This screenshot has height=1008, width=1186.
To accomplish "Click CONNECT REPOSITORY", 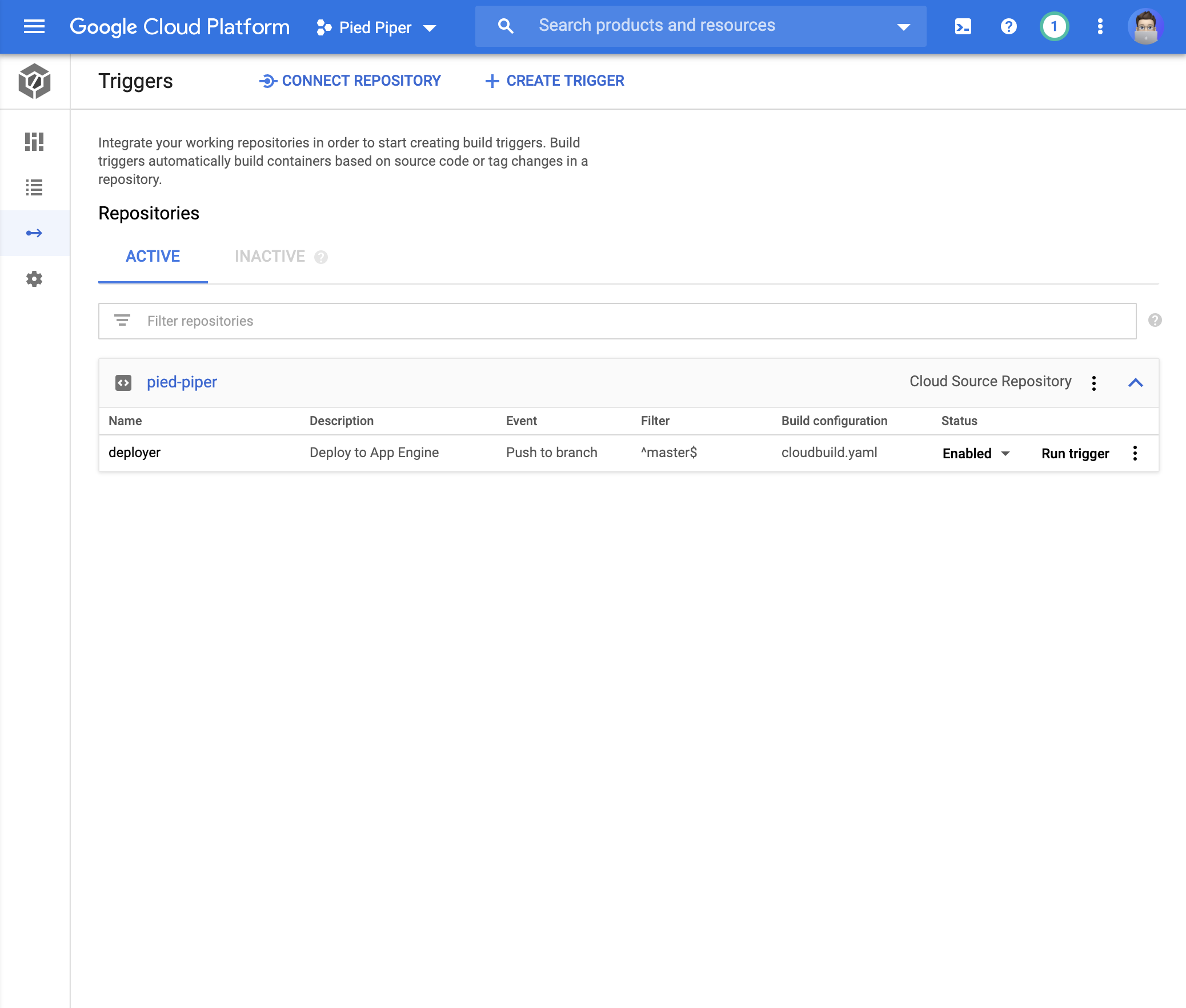I will [x=350, y=81].
